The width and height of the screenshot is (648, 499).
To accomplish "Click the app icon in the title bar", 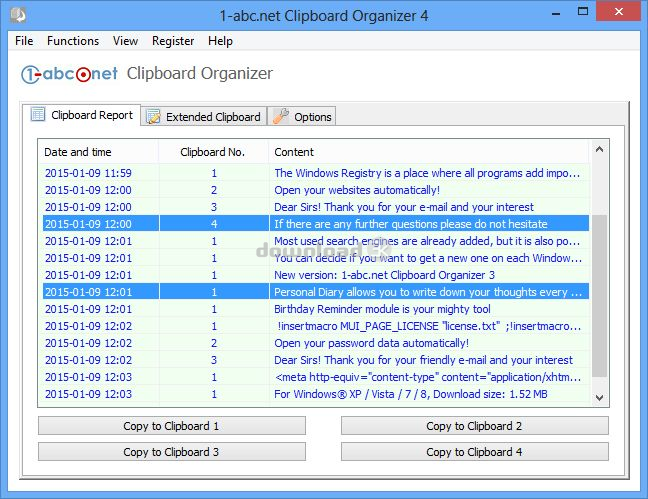I will coord(18,15).
